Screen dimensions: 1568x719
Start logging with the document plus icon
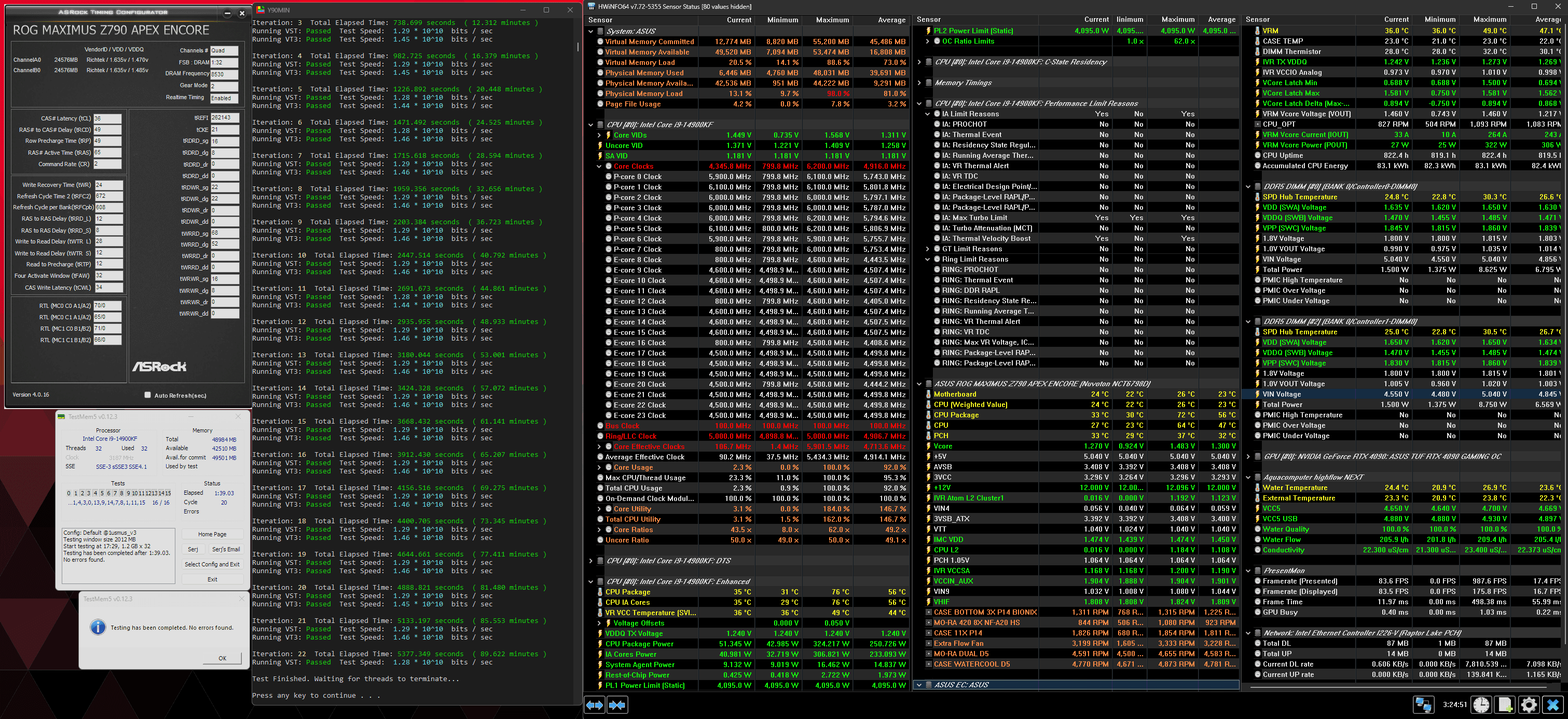1505,705
